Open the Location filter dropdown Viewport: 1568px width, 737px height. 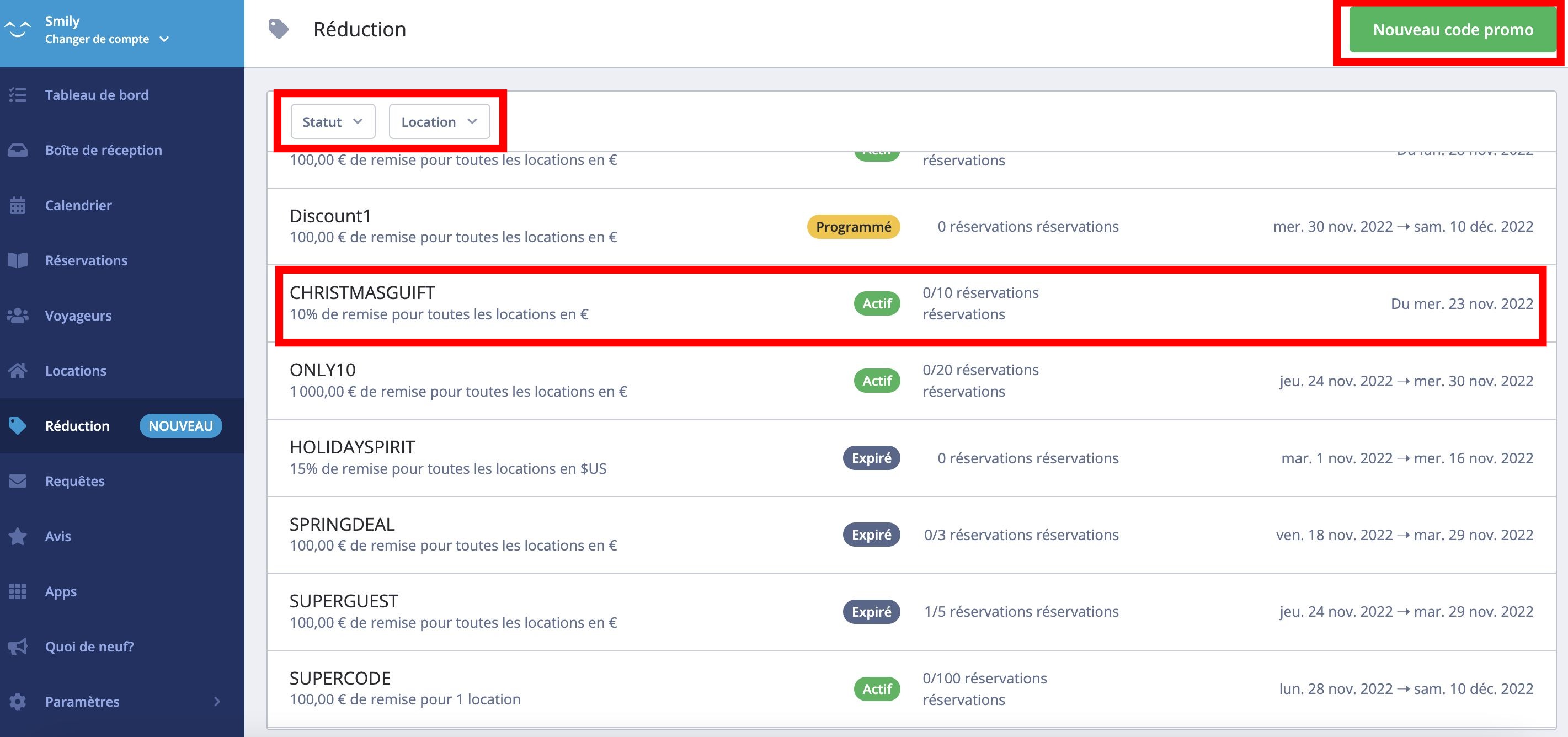tap(439, 122)
